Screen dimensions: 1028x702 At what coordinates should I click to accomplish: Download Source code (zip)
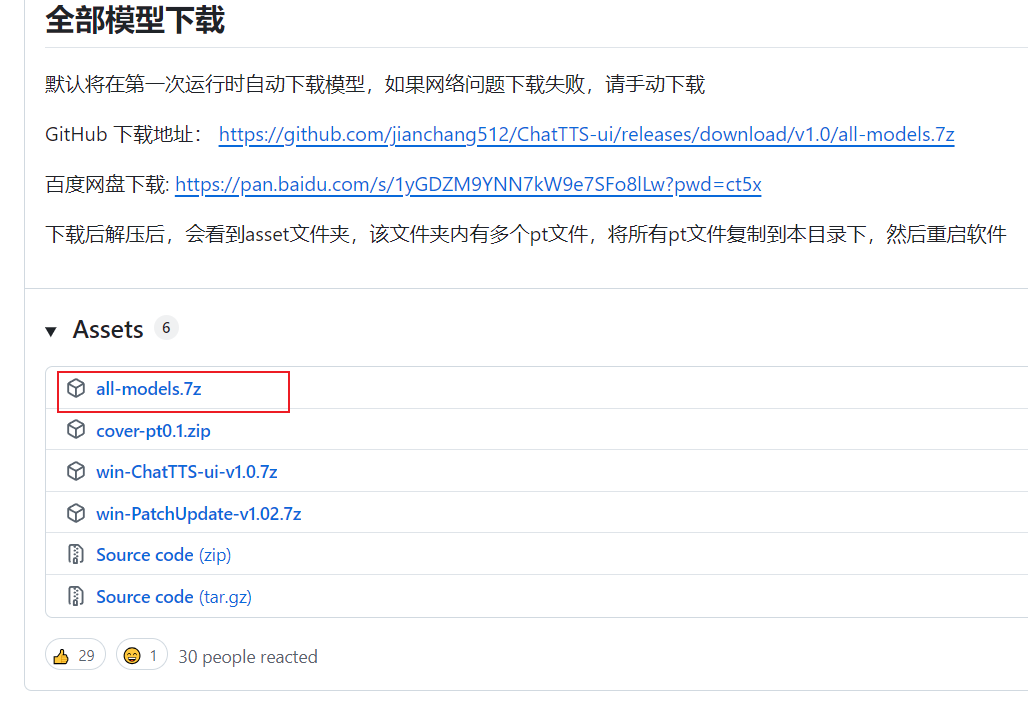(x=164, y=555)
